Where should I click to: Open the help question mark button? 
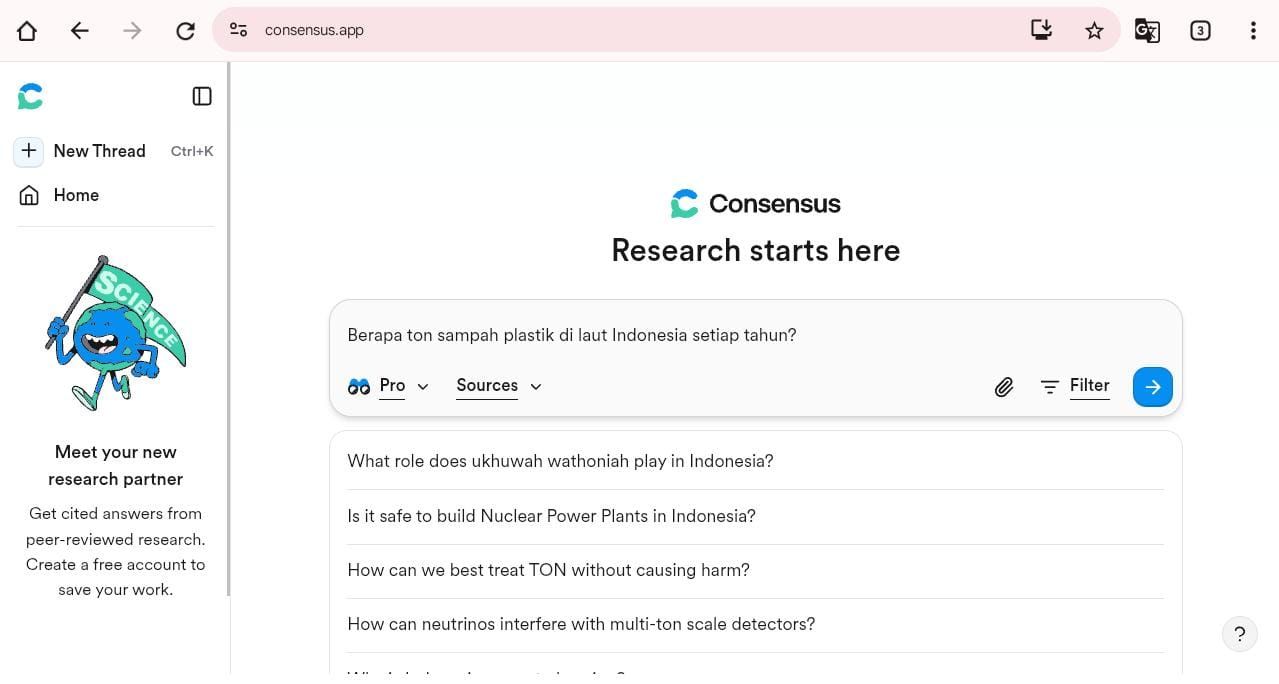pyautogui.click(x=1239, y=634)
